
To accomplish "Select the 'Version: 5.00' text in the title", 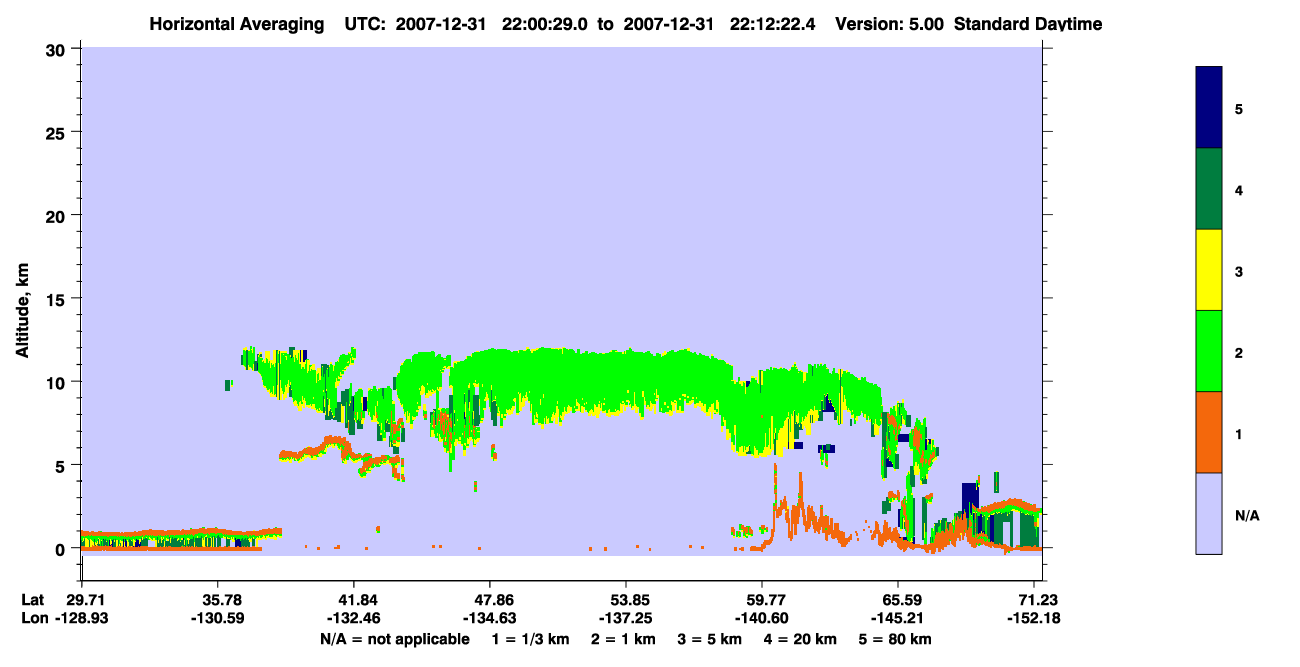I will (888, 24).
